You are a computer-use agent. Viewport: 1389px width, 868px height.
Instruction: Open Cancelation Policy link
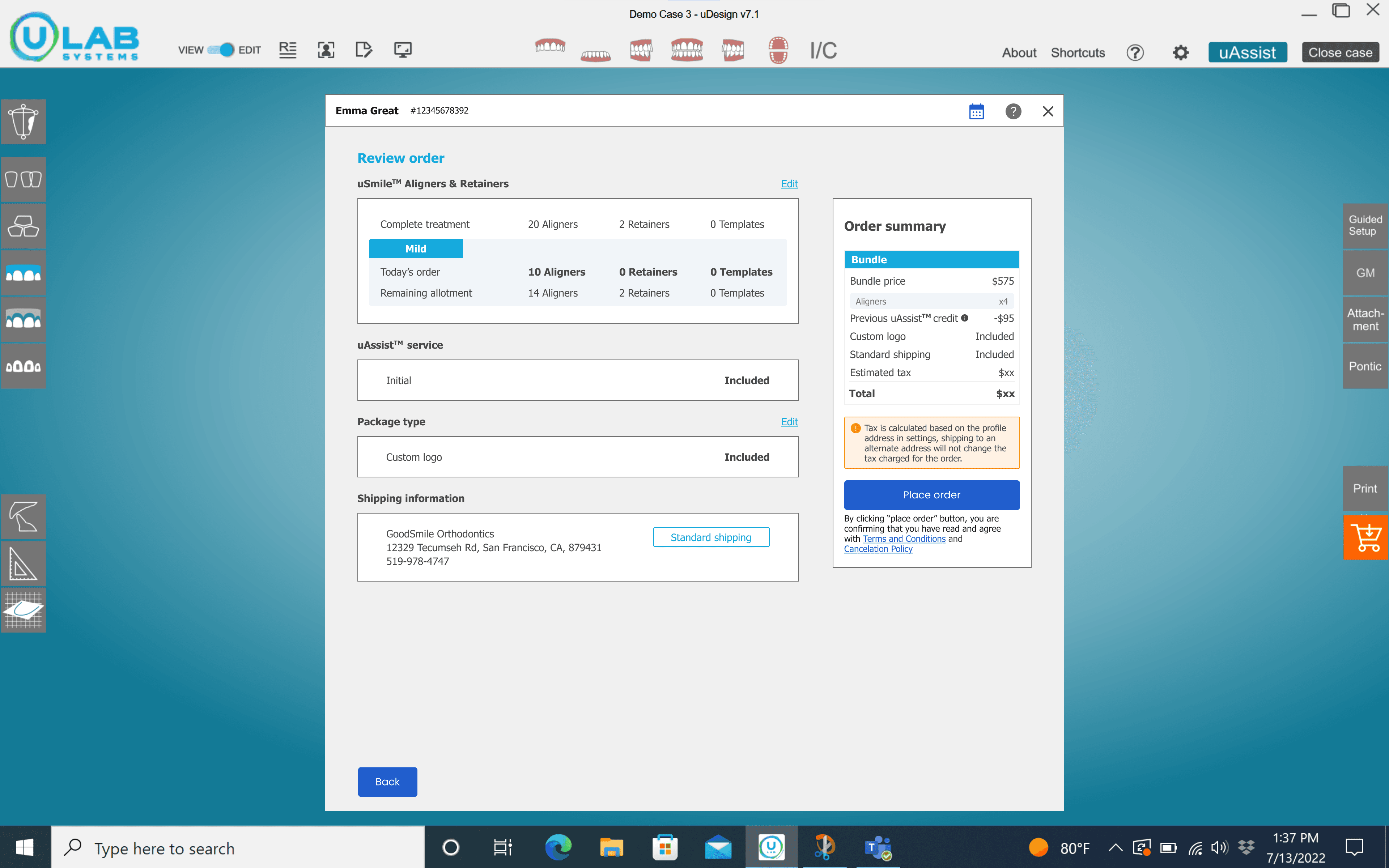878,549
